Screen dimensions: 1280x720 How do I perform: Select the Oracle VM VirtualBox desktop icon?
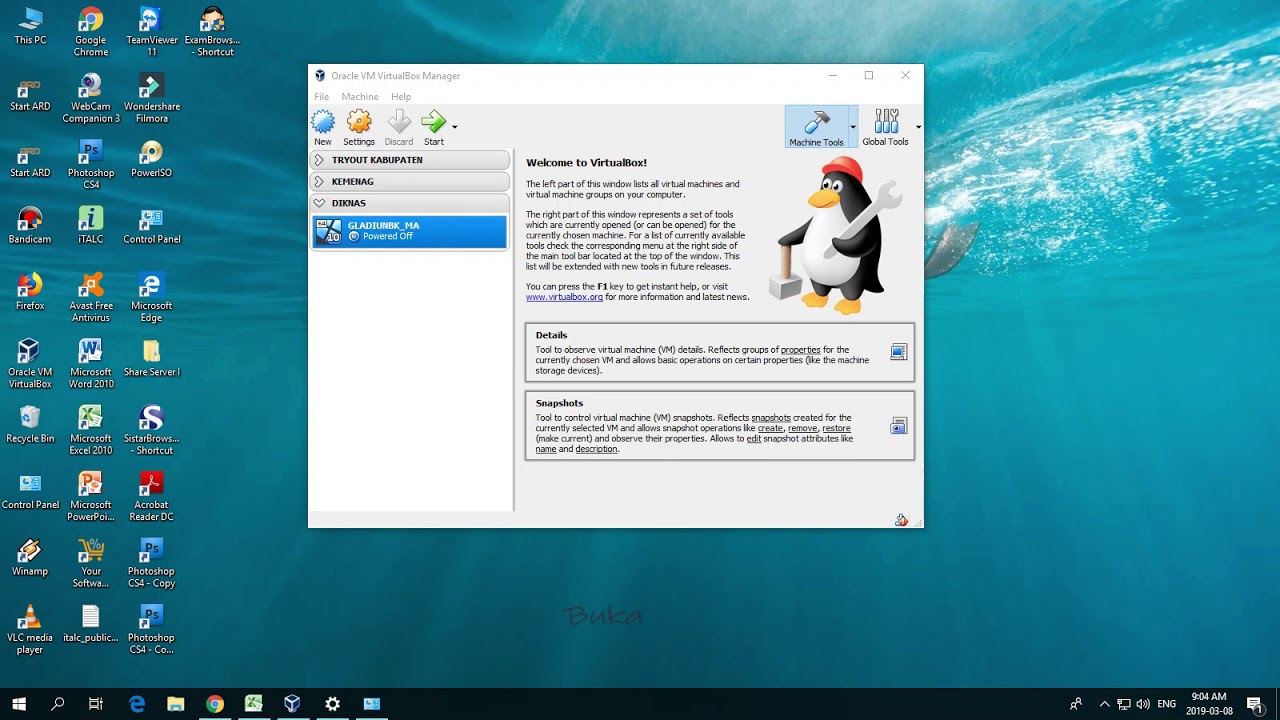coord(30,363)
